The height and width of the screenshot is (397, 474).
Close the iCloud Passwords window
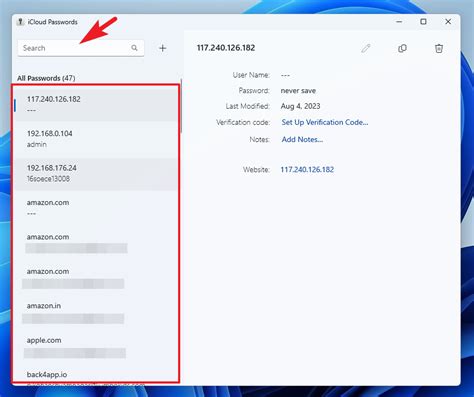point(448,22)
